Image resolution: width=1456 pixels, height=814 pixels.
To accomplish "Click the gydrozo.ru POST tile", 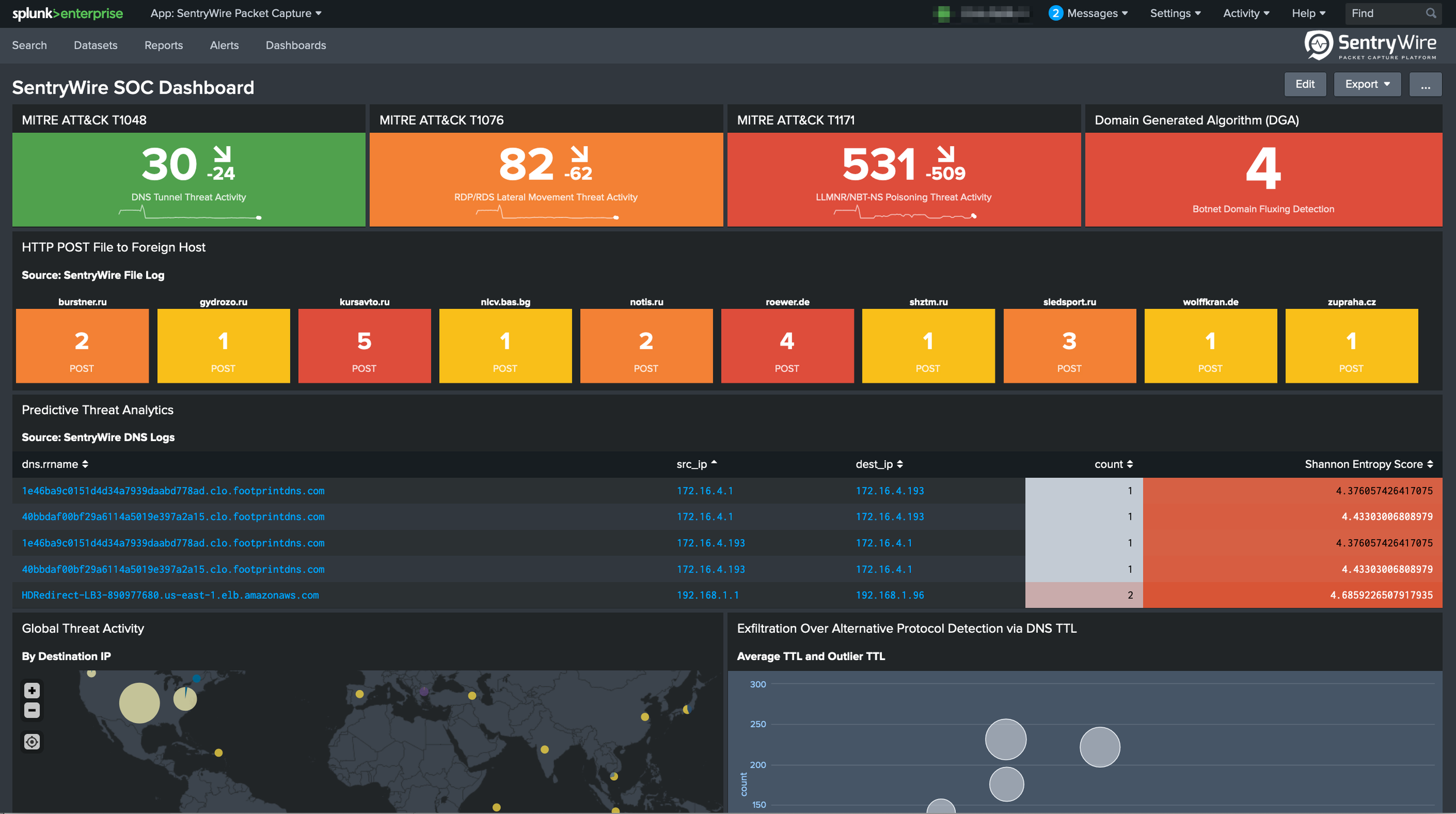I will (x=224, y=346).
